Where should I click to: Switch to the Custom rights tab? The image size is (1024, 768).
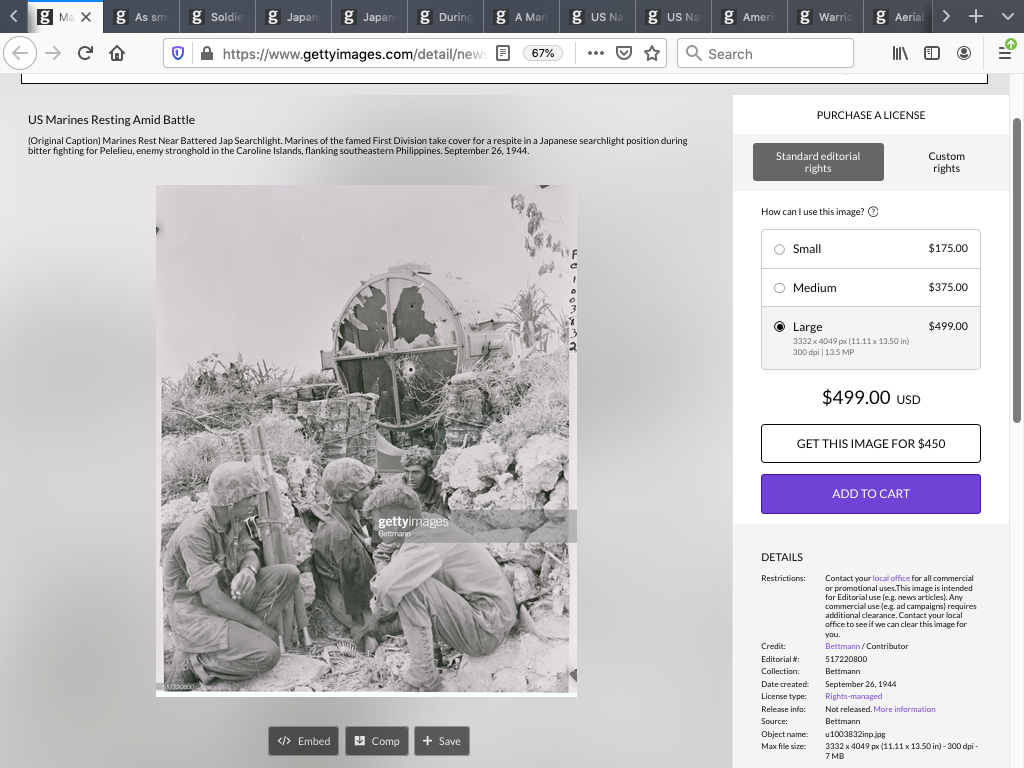(946, 162)
